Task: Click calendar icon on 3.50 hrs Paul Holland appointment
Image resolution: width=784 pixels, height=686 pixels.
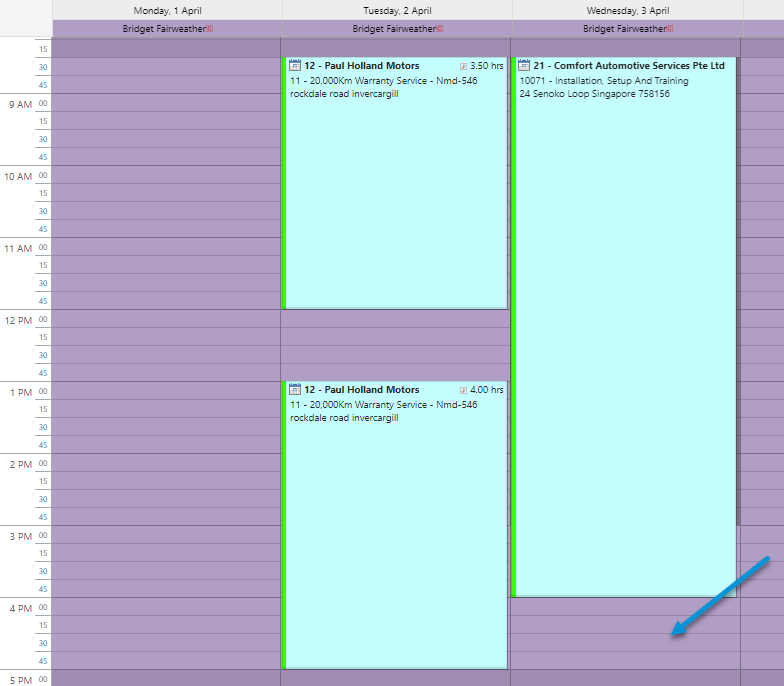Action: pyautogui.click(x=295, y=66)
